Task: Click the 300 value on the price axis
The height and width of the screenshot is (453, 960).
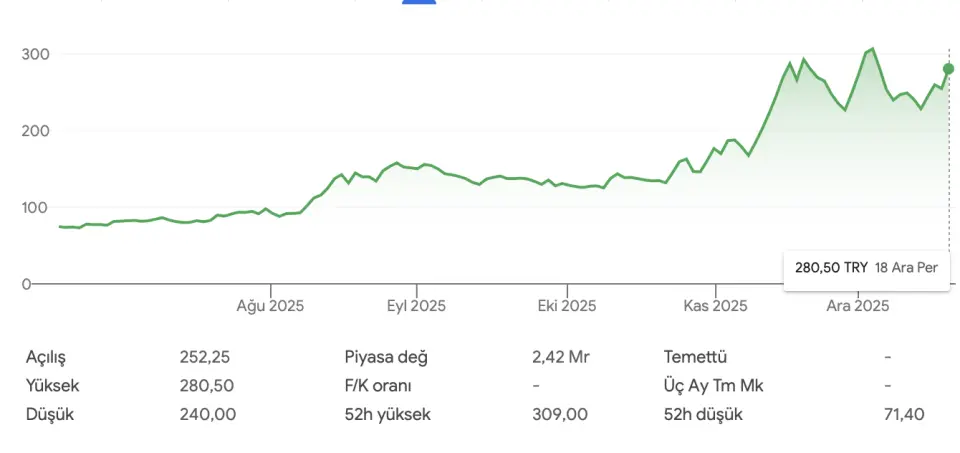Action: (x=35, y=54)
